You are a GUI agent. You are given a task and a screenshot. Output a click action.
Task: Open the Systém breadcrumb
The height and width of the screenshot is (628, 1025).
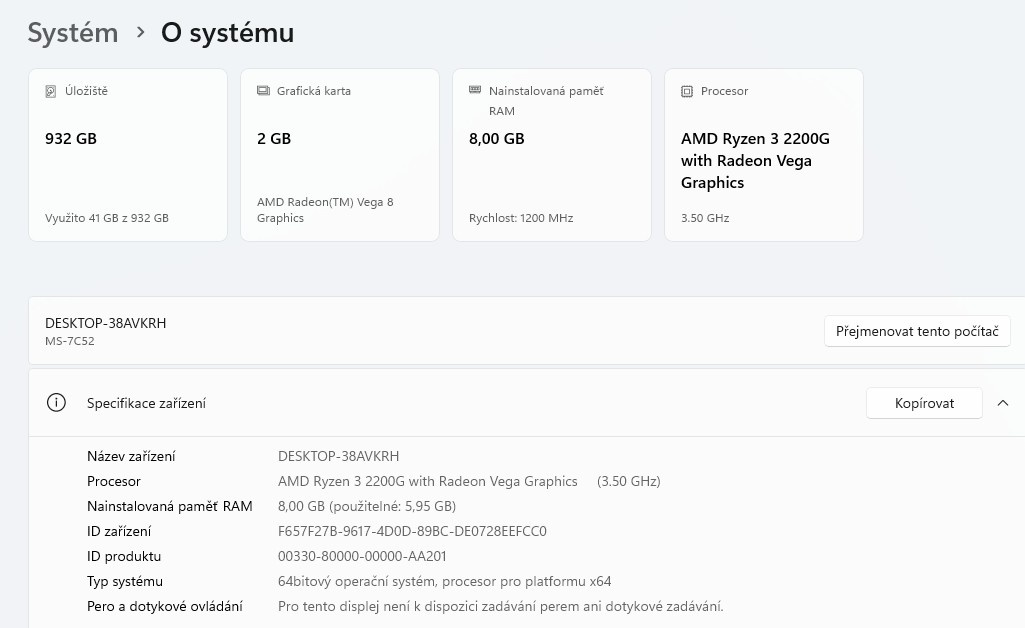click(x=72, y=32)
